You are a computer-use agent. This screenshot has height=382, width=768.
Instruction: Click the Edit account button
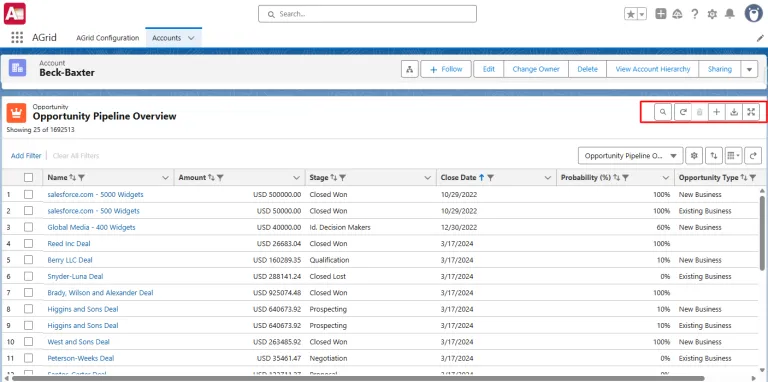(489, 69)
